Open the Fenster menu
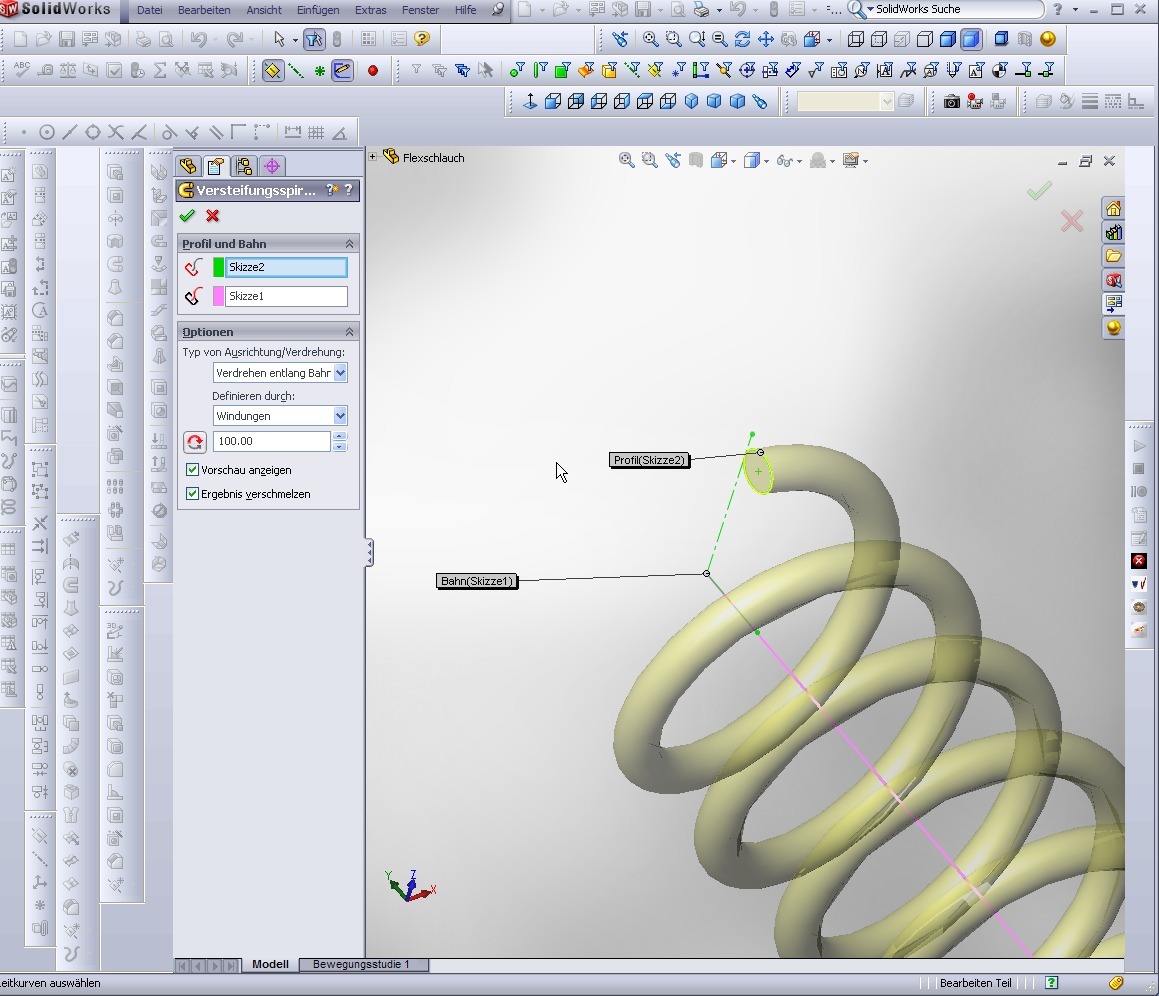Viewport: 1159px width, 996px height. click(421, 10)
